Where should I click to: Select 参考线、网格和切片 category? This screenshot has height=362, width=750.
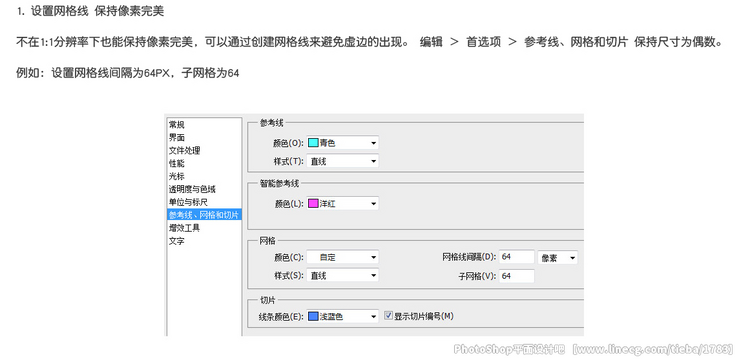tap(204, 215)
